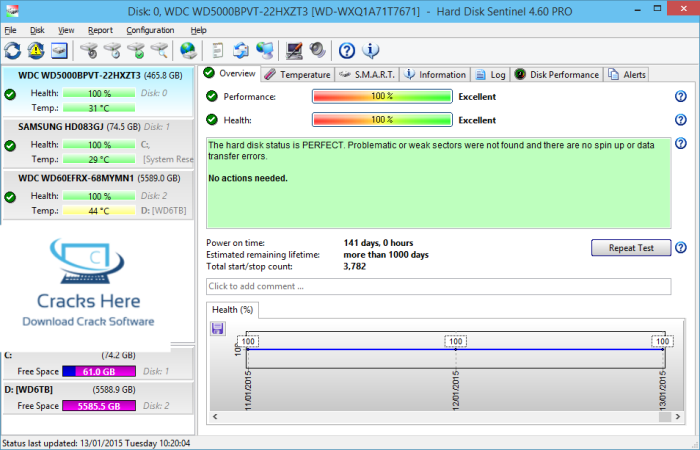Click the envelope with blue arrows icon
Screen dimensions: 700x450
tap(241, 50)
